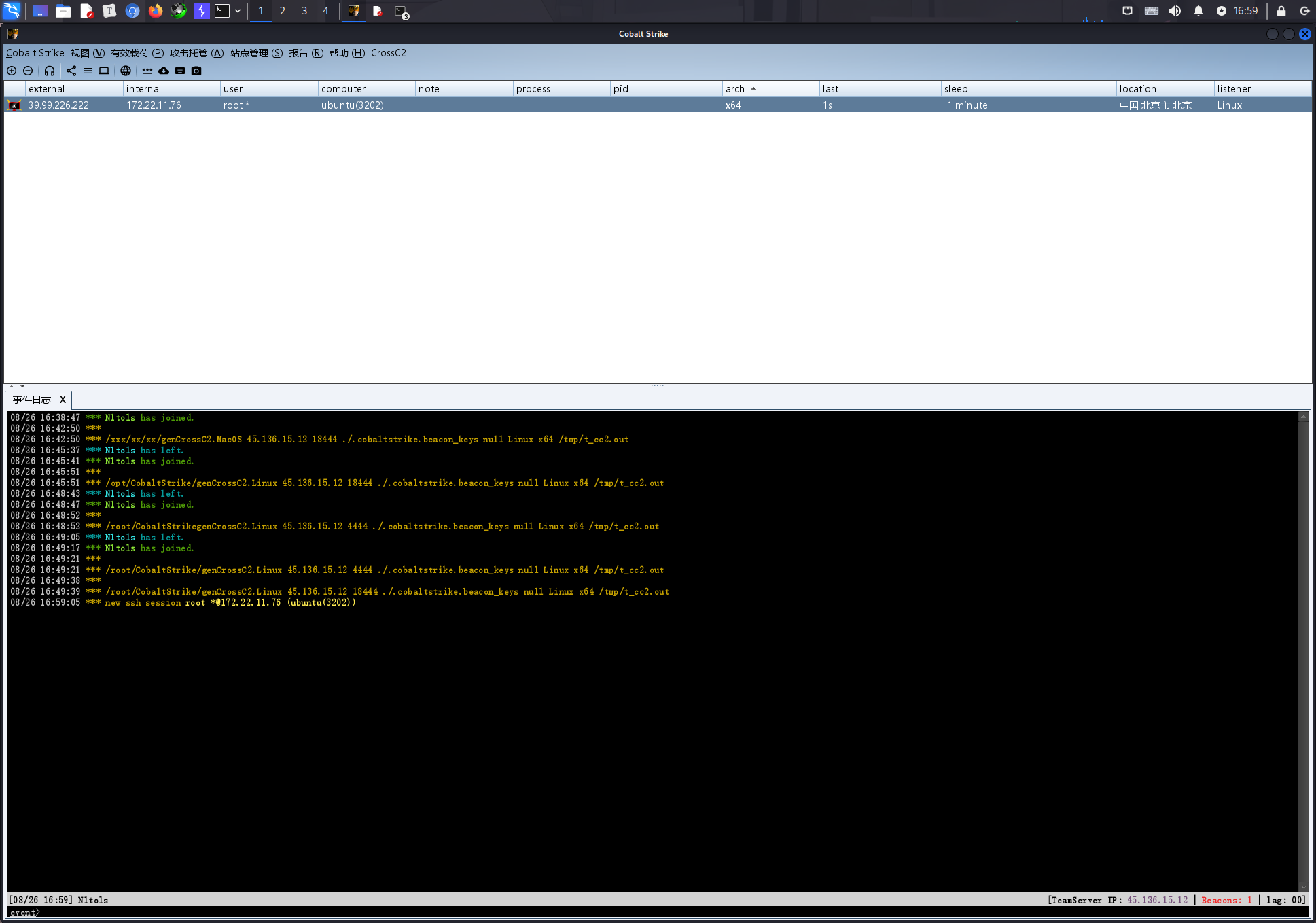Select the beacon row 39.99.226.222
Viewport: 1316px width, 923px height.
[58, 105]
